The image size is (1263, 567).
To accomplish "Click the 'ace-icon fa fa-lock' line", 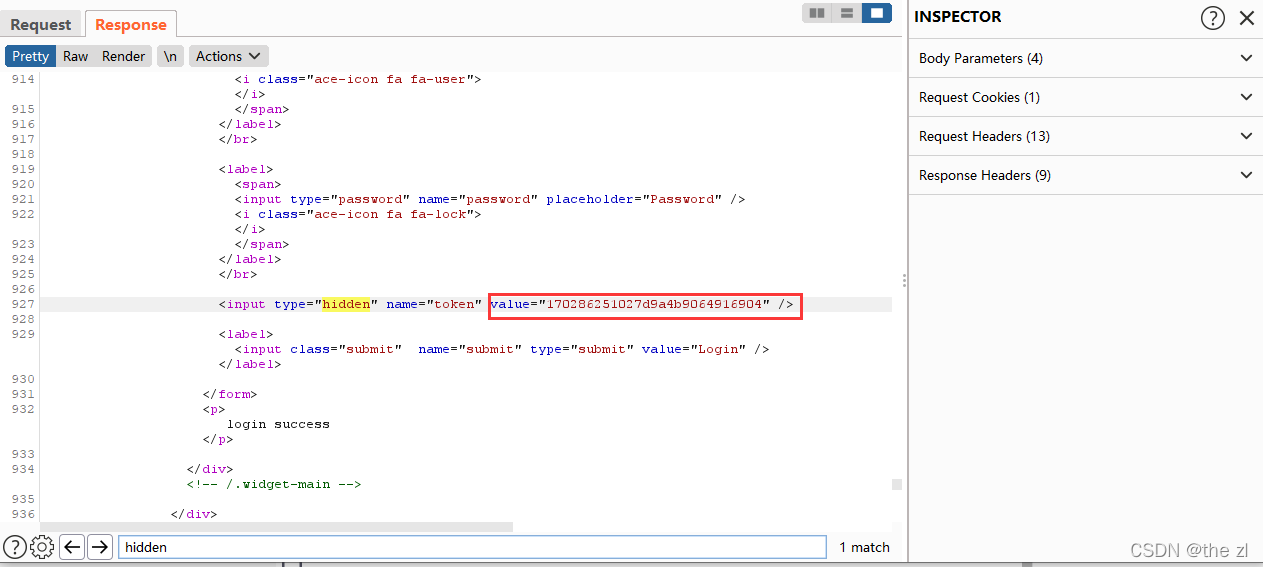I will tap(358, 214).
